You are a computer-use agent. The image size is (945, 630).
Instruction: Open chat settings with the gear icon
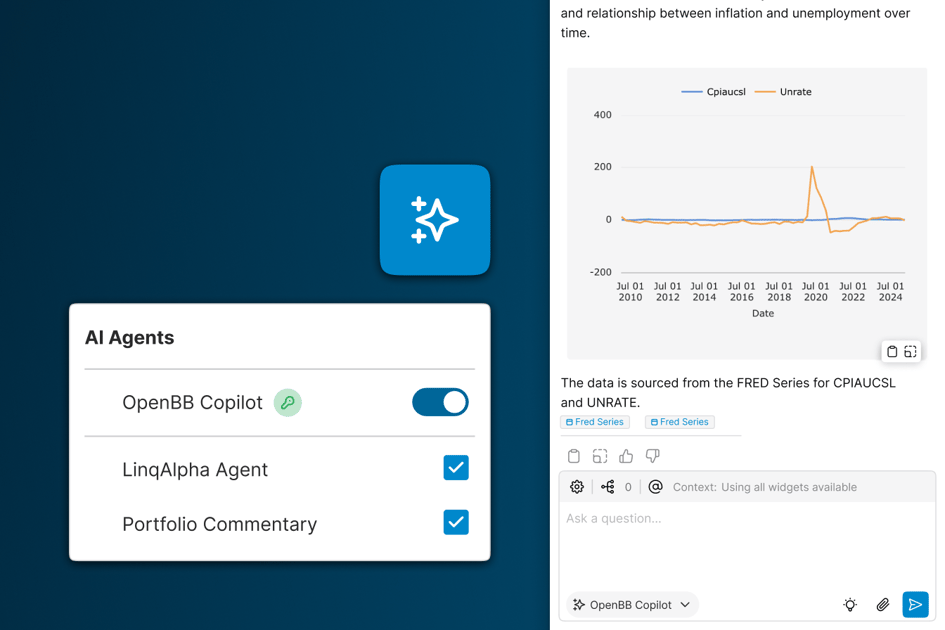pos(577,487)
